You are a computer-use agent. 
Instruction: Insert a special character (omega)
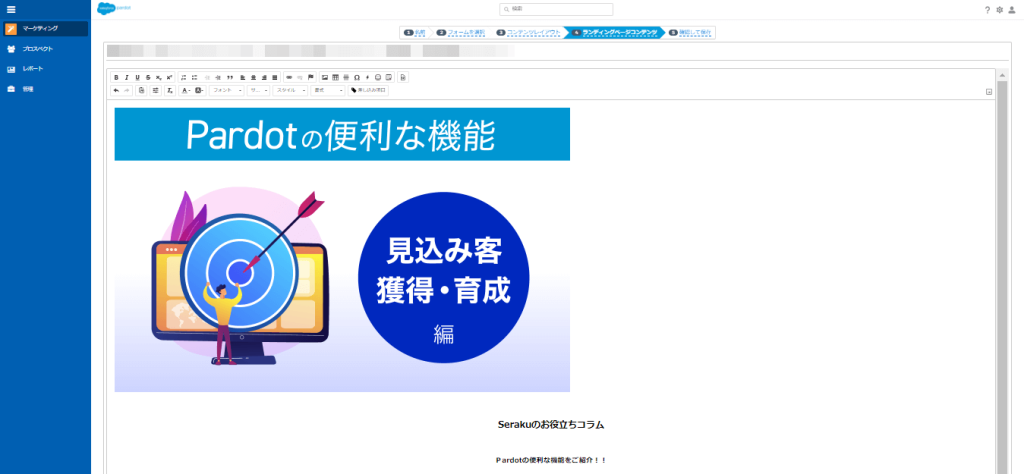pyautogui.click(x=357, y=78)
